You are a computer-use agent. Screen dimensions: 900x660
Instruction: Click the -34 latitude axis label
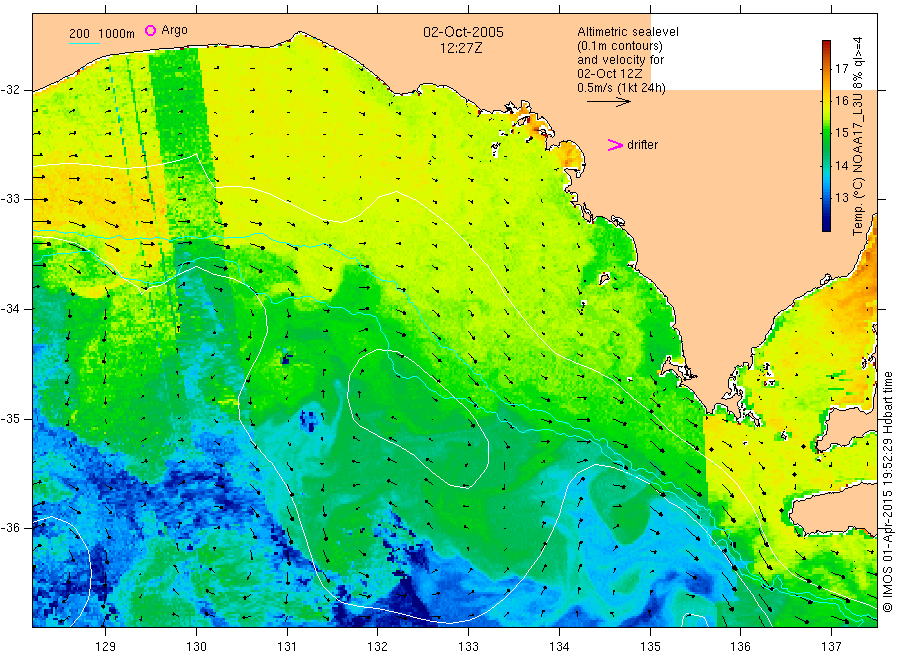(11, 309)
